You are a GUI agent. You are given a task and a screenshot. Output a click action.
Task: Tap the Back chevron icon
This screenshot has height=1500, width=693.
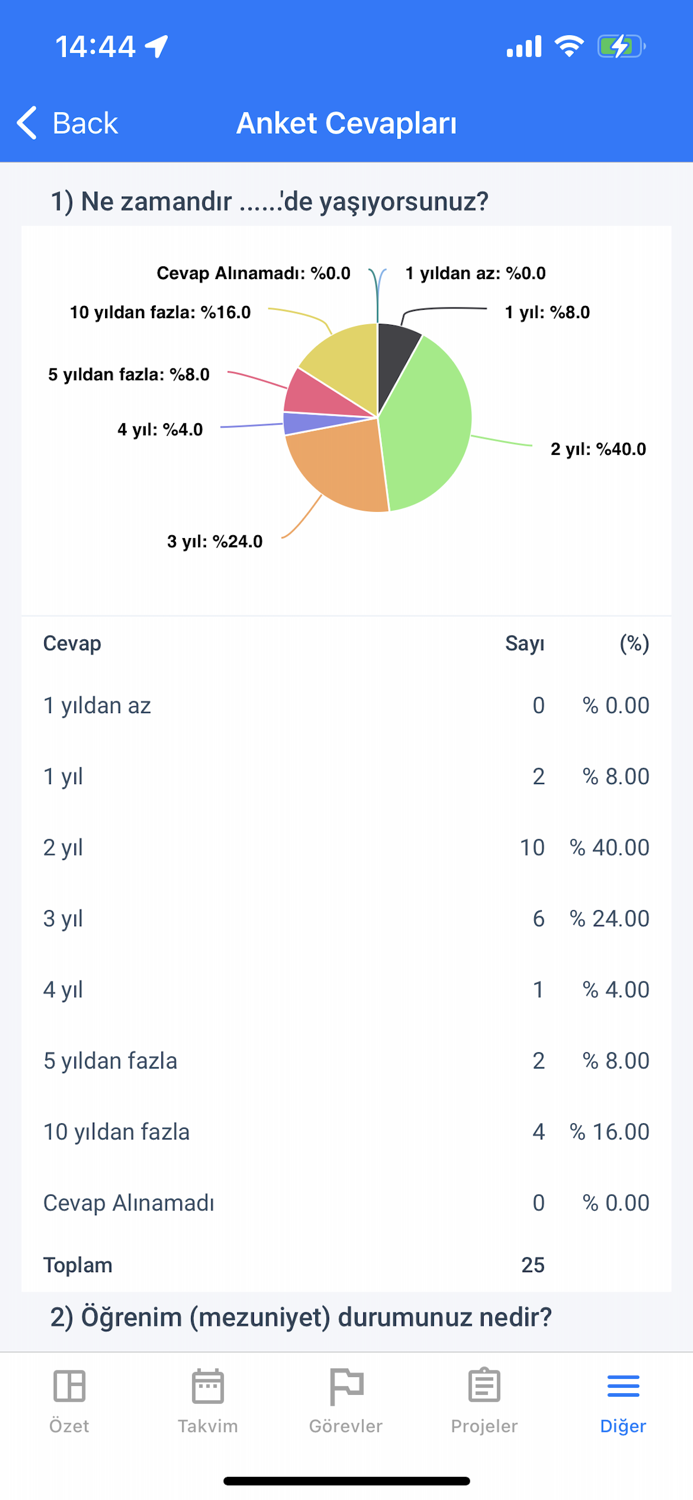(x=27, y=123)
